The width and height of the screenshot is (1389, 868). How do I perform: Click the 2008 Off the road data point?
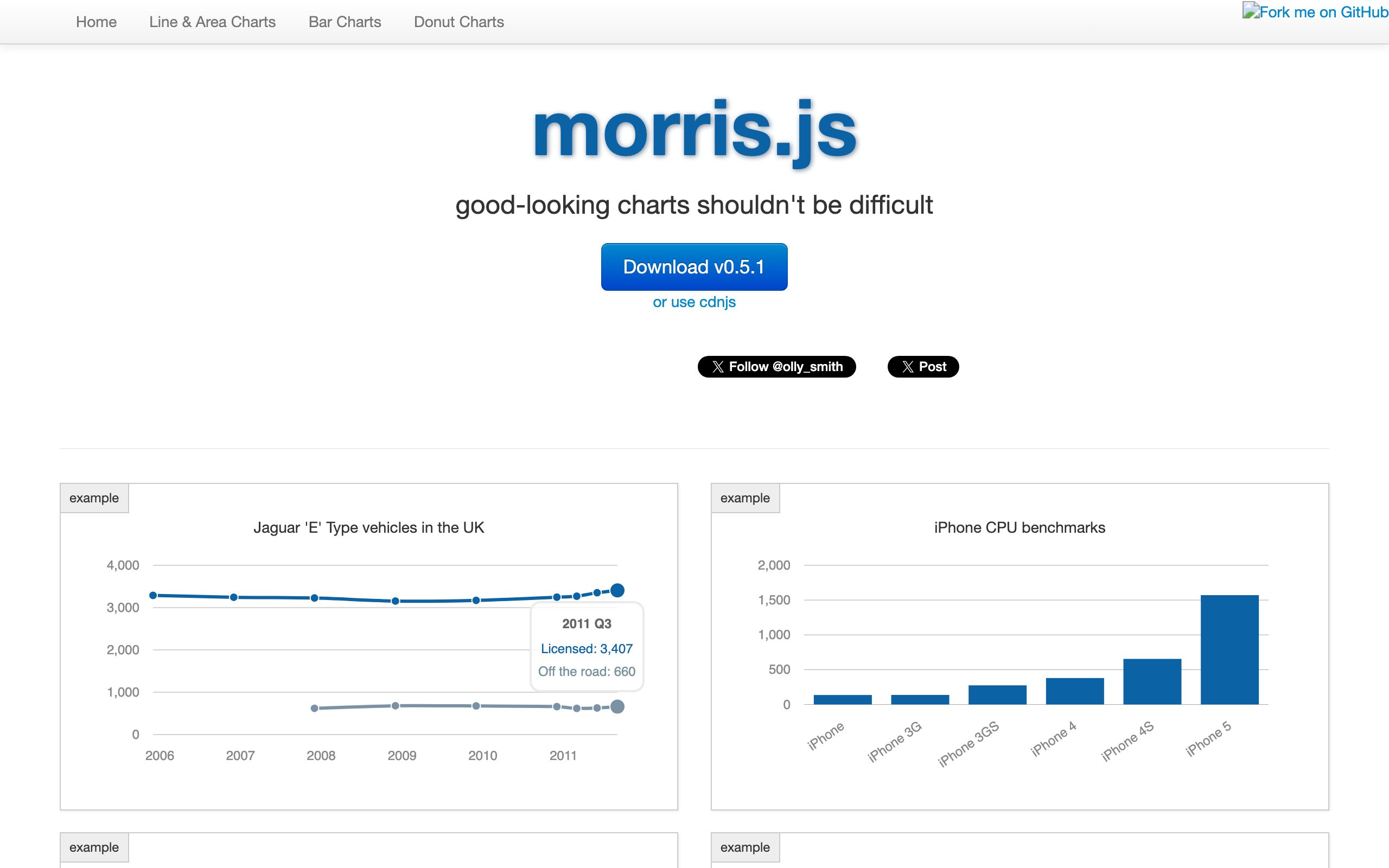(x=315, y=709)
